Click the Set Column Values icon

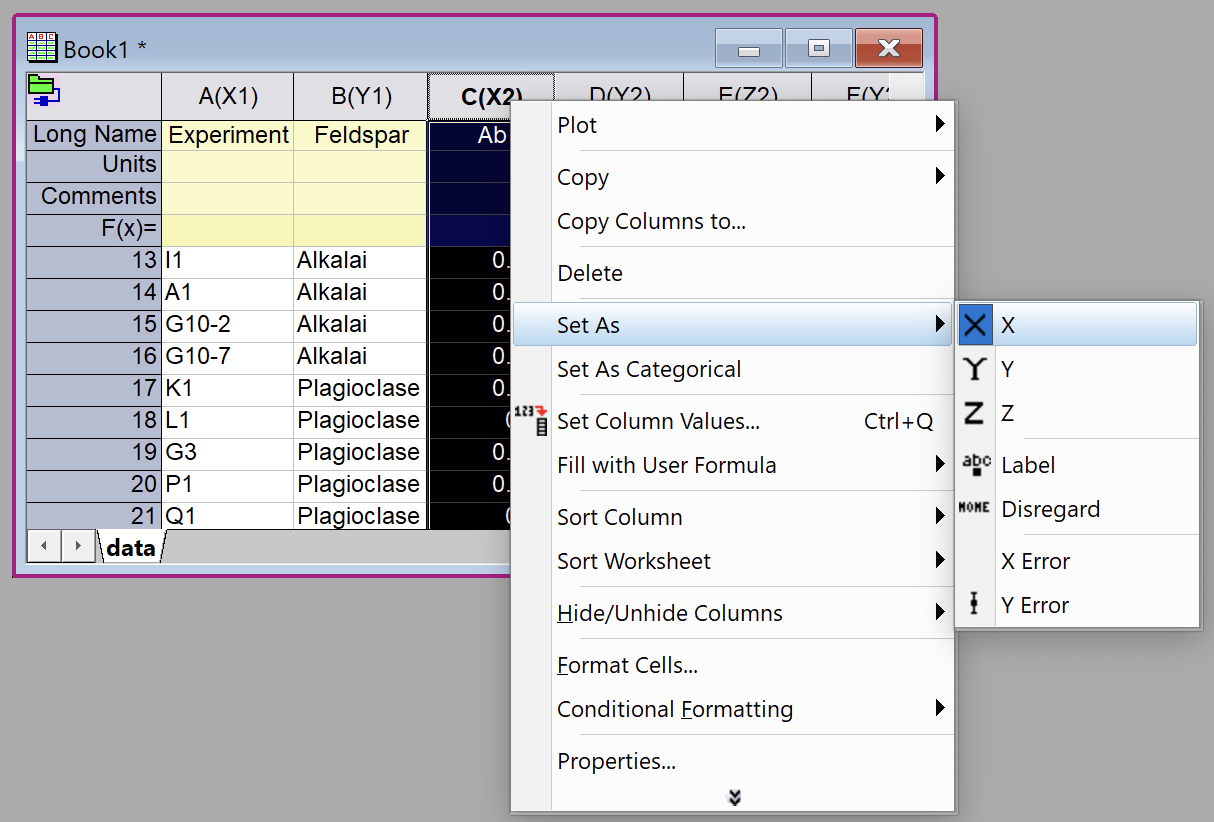click(530, 421)
